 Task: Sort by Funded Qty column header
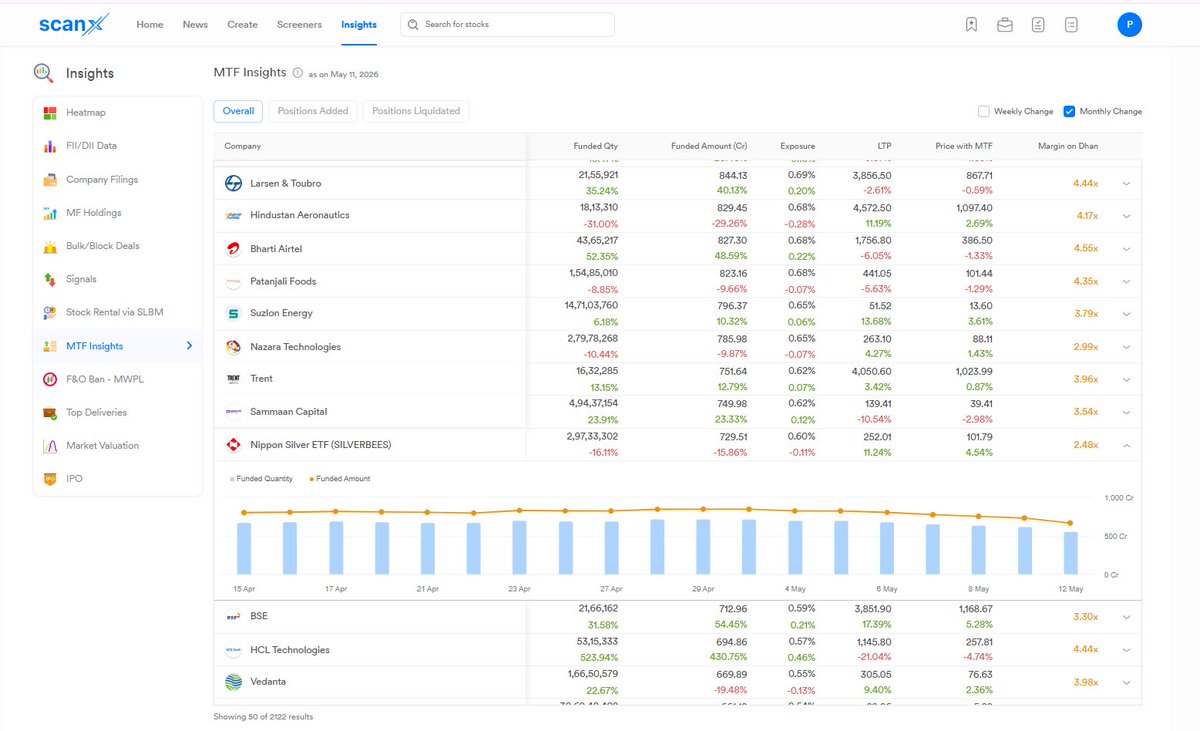(596, 146)
